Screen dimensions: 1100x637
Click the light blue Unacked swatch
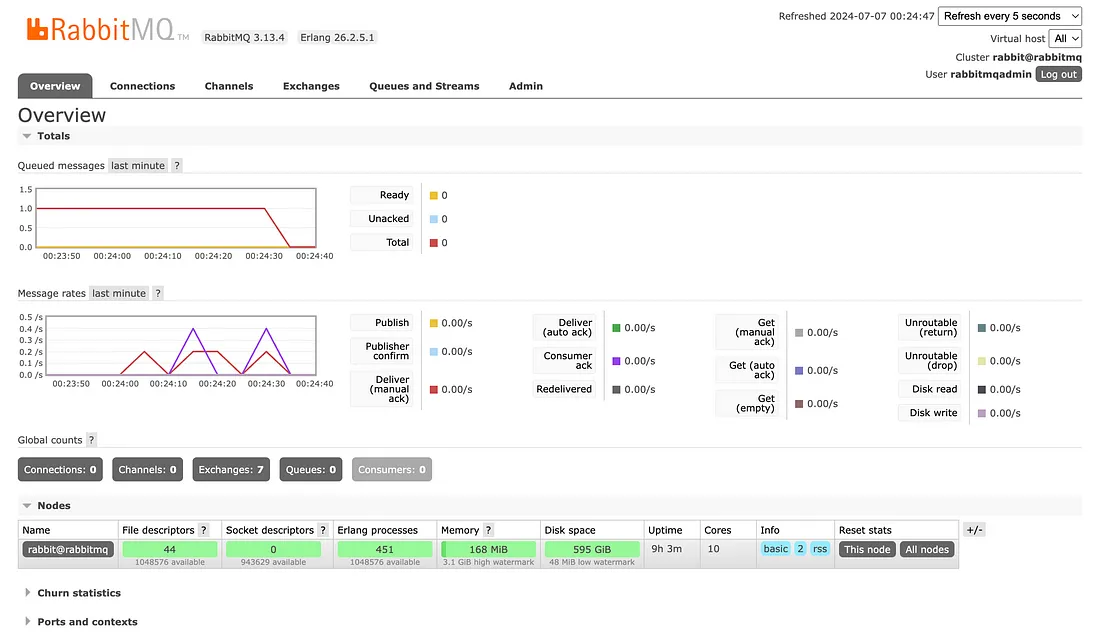(x=434, y=220)
